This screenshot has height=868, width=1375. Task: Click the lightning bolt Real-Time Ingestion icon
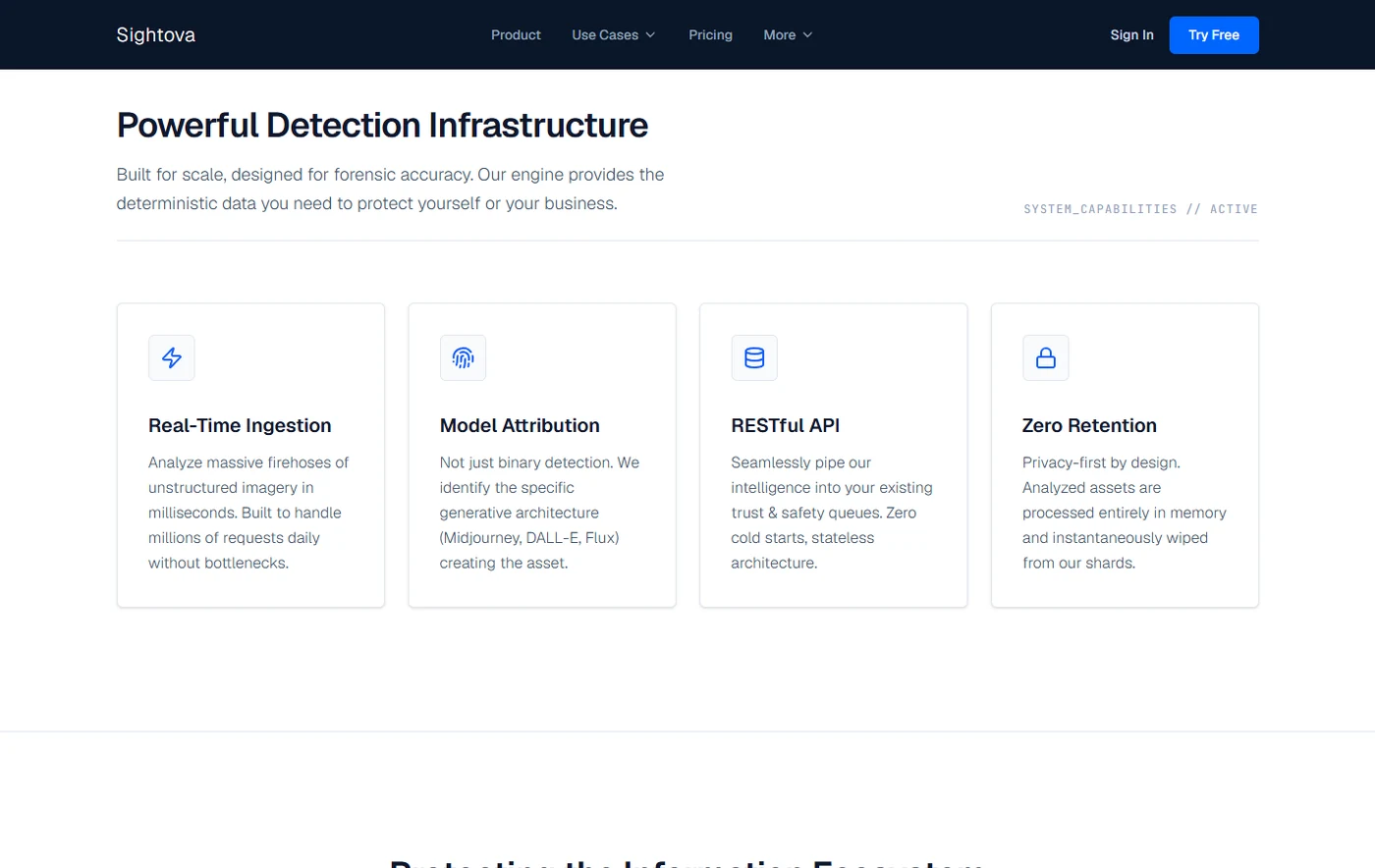point(172,357)
